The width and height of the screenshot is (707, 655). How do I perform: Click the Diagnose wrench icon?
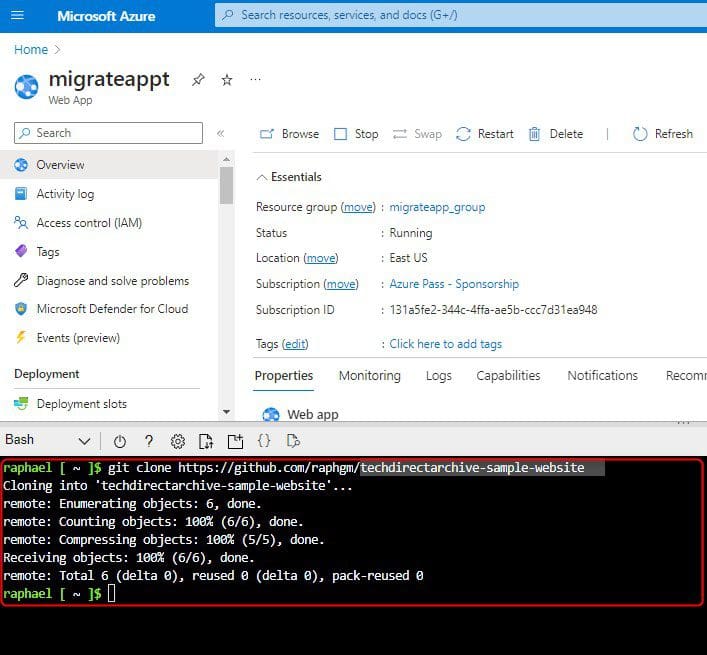coord(21,280)
